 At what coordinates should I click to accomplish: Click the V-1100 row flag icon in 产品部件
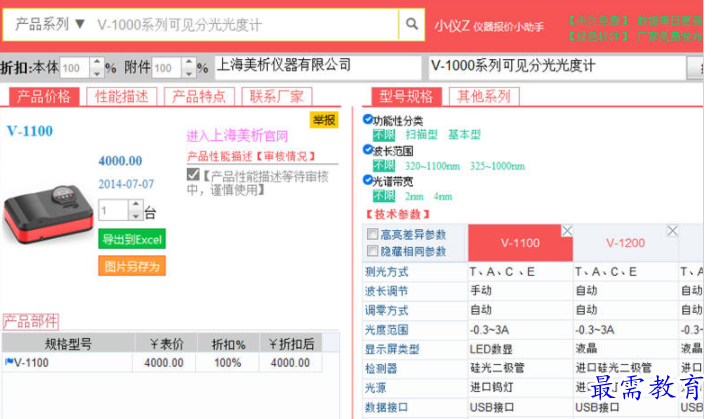[x=9, y=362]
